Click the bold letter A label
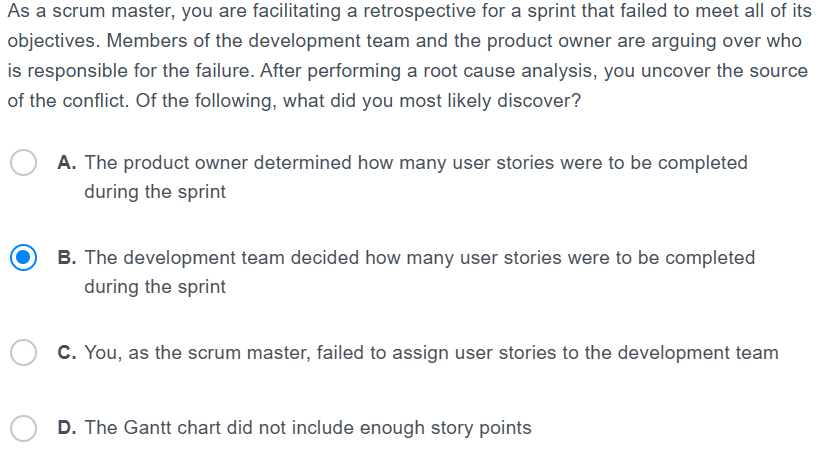828x451 pixels. [x=67, y=163]
